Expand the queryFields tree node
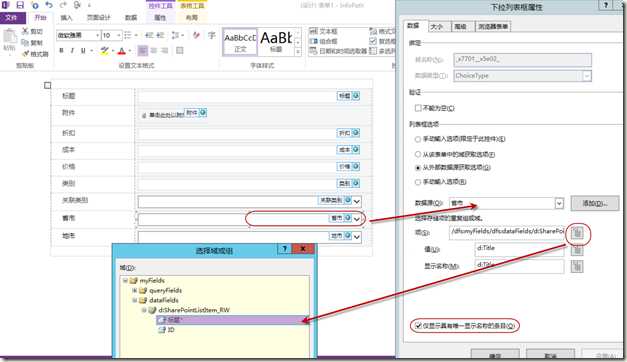 [x=135, y=290]
